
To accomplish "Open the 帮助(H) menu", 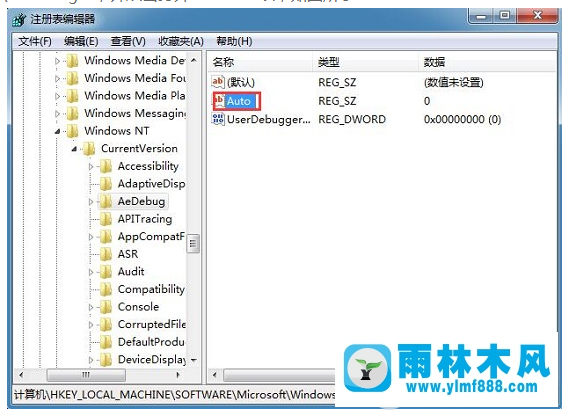I will tap(234, 41).
